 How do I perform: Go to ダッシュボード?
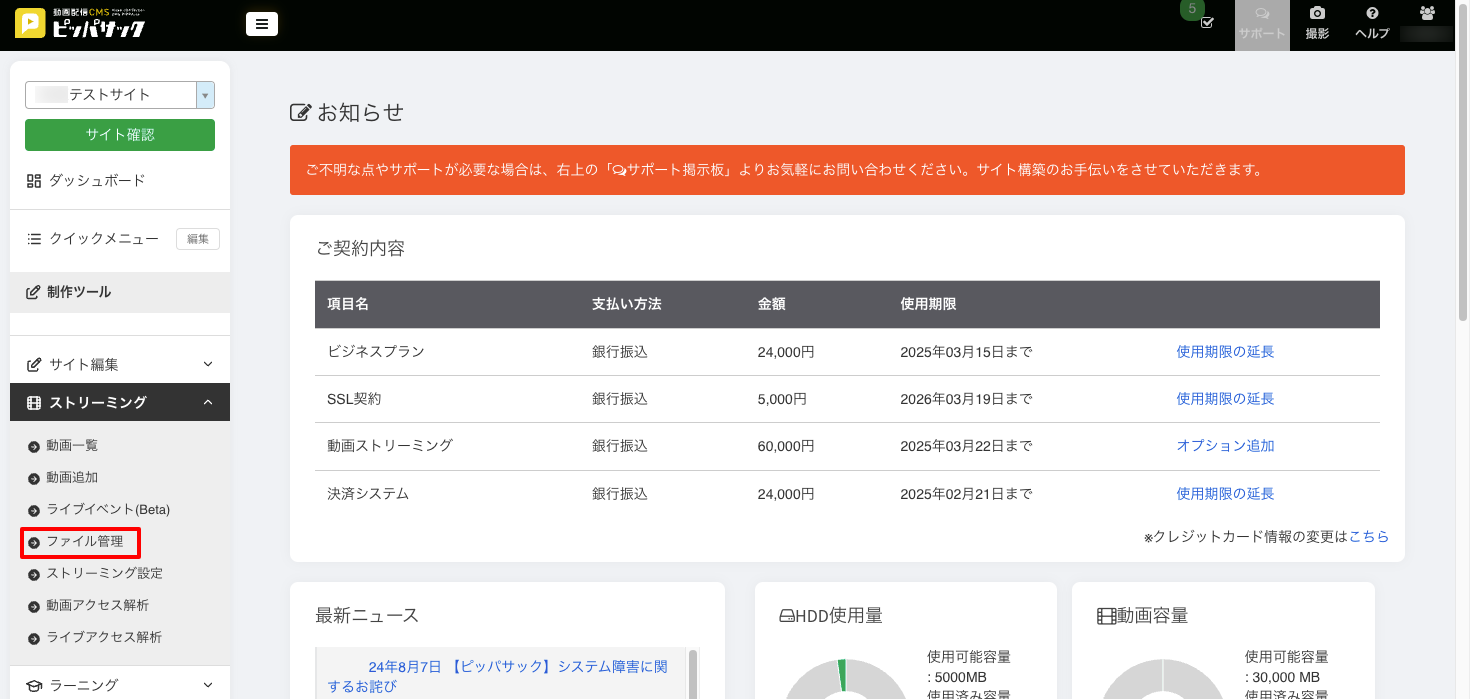[87, 181]
